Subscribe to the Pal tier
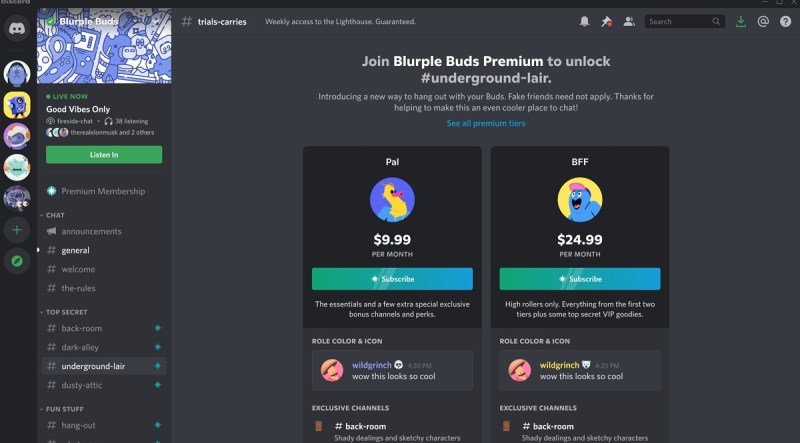 tap(392, 279)
